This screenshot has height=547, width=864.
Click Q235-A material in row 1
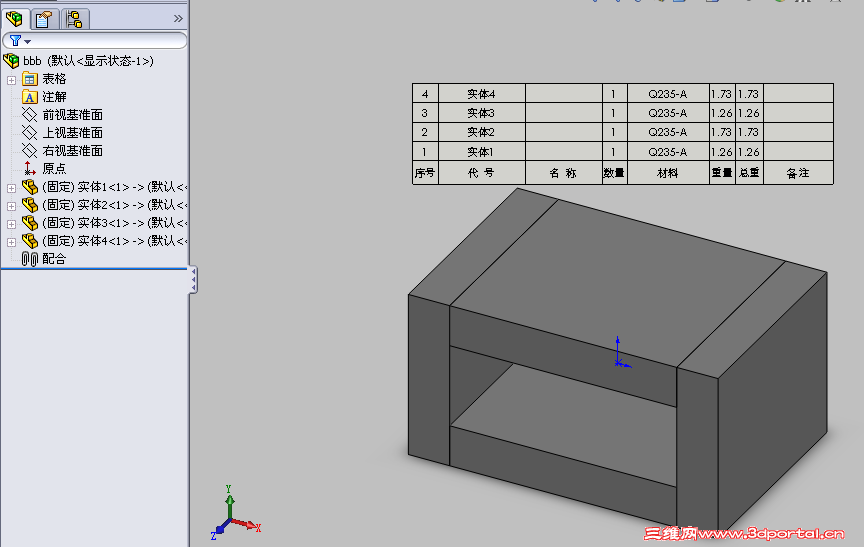(668, 151)
